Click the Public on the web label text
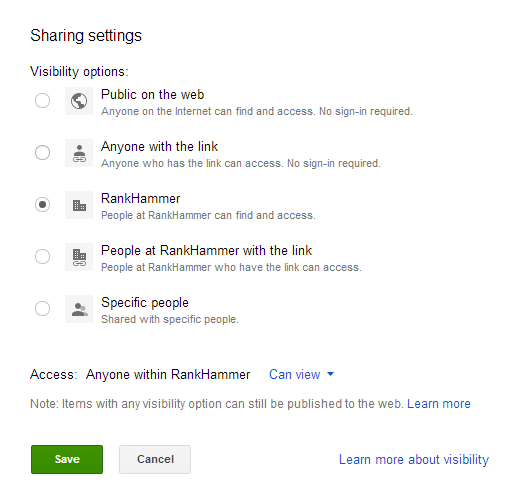The image size is (520, 497). point(152,95)
